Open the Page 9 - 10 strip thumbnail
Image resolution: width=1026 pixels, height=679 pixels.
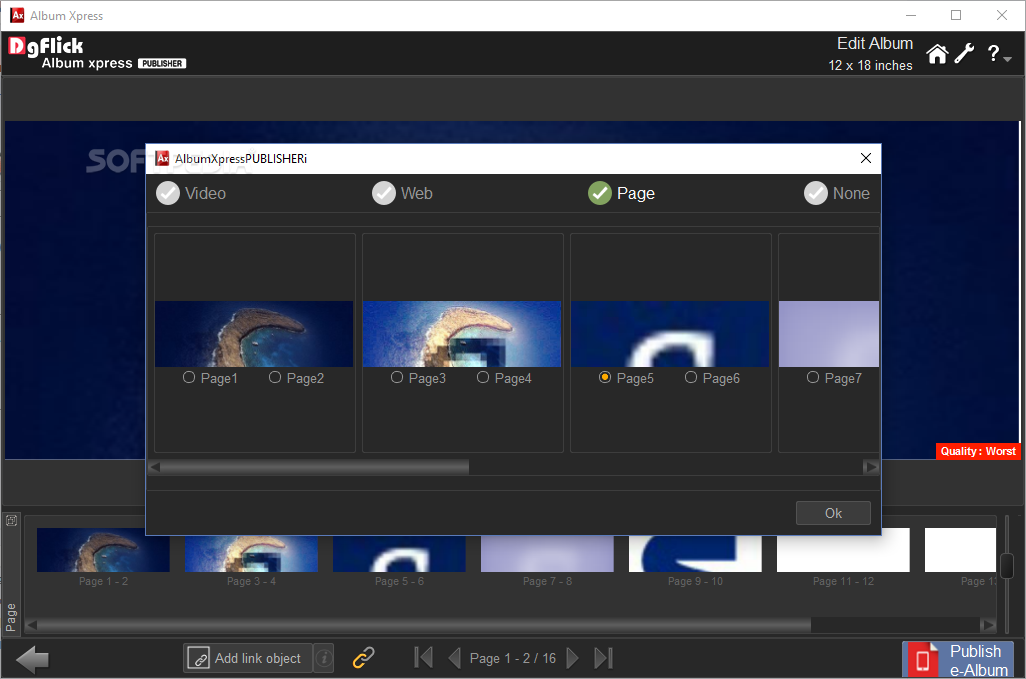[695, 553]
